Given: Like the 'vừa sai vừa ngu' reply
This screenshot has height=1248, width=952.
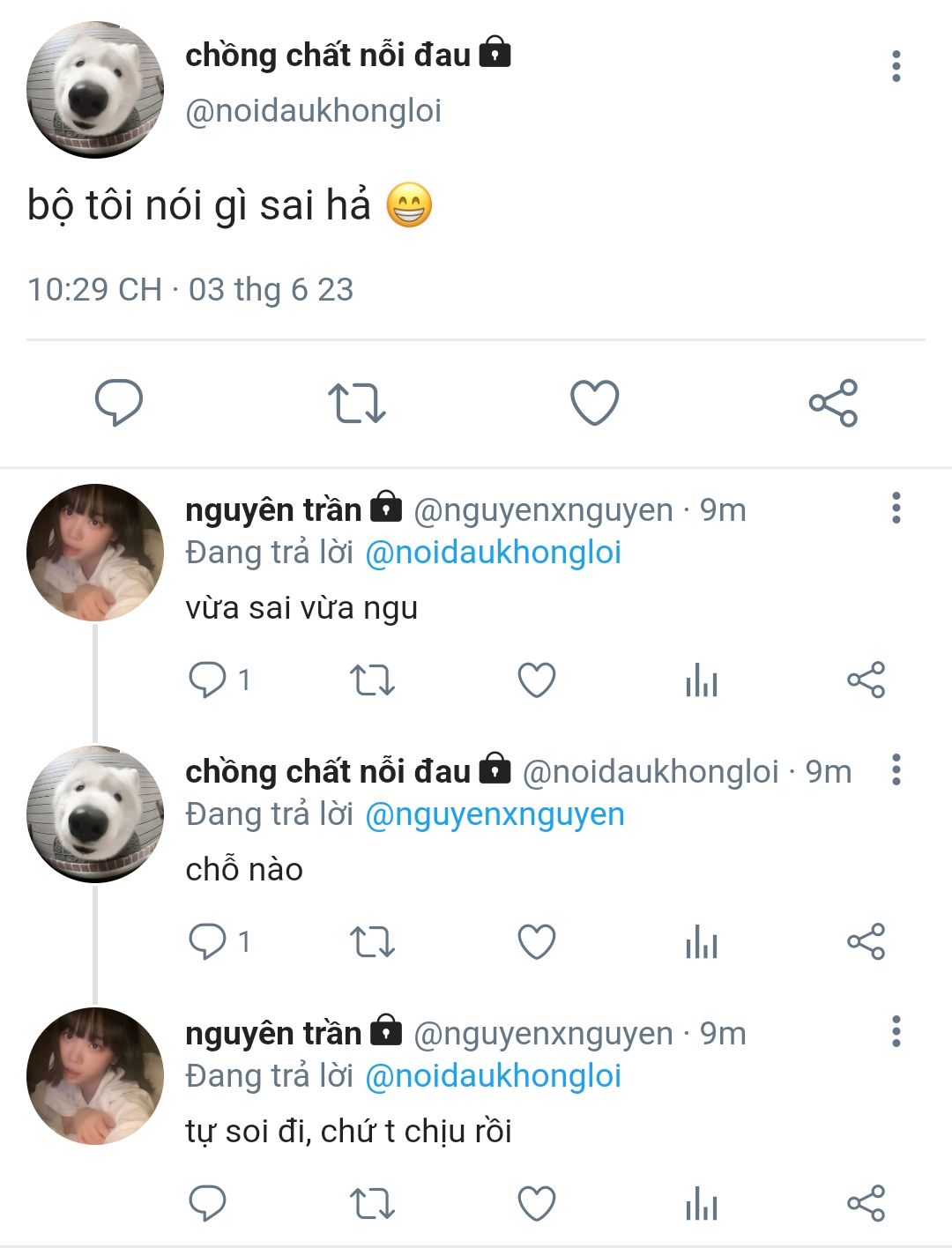Looking at the screenshot, I should (537, 680).
